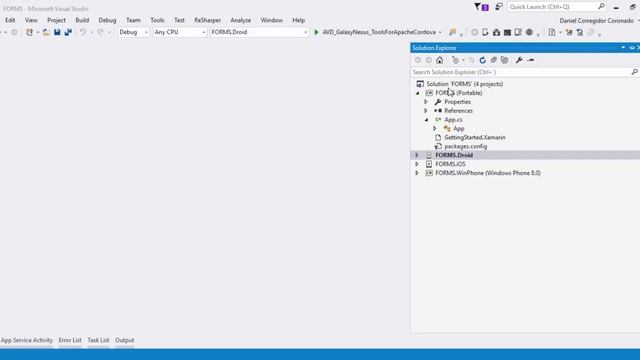
Task: Refresh Solution Explorer with circular arrow
Action: tap(482, 60)
